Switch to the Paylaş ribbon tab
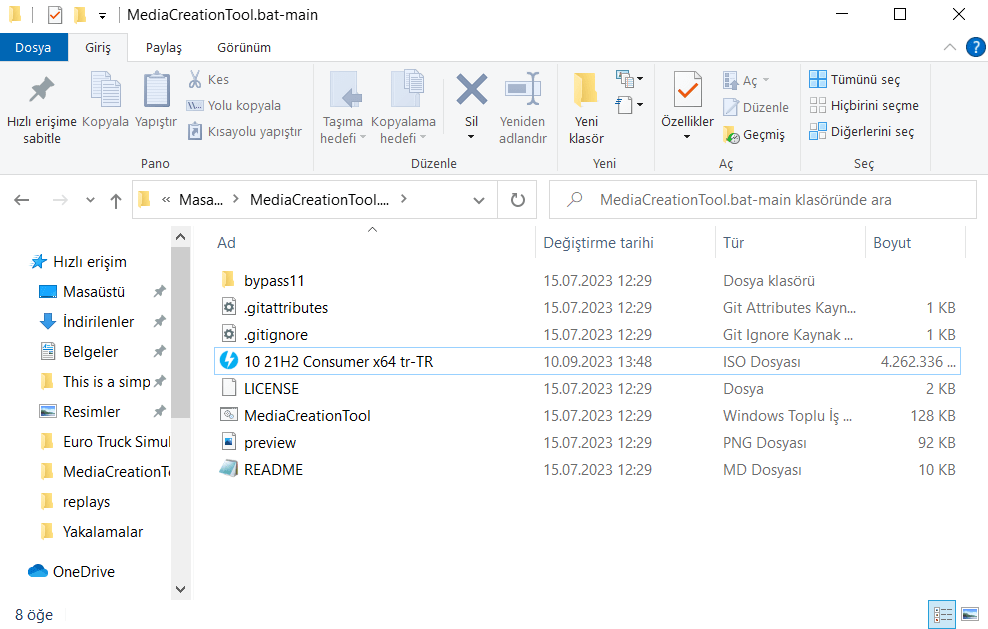Screen dimensions: 988x629 point(164,48)
